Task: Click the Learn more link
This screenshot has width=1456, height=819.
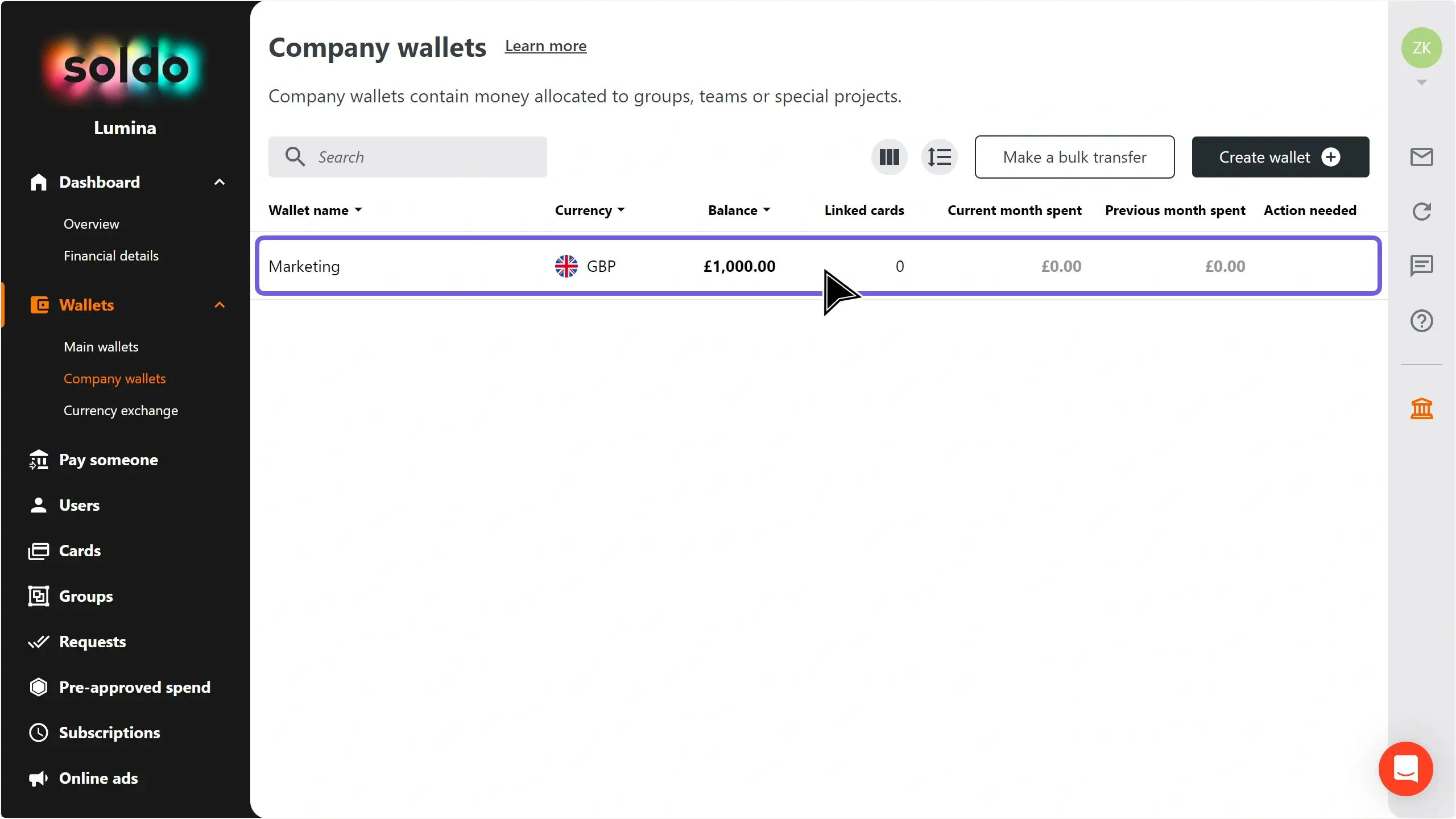Action: (545, 46)
